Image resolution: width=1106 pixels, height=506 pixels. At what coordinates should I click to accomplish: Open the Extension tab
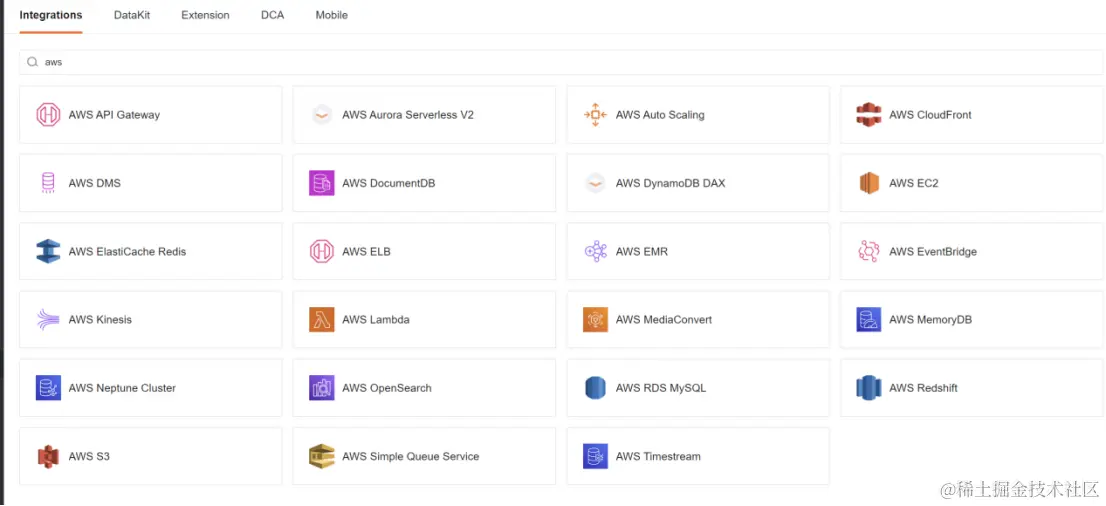pyautogui.click(x=205, y=15)
